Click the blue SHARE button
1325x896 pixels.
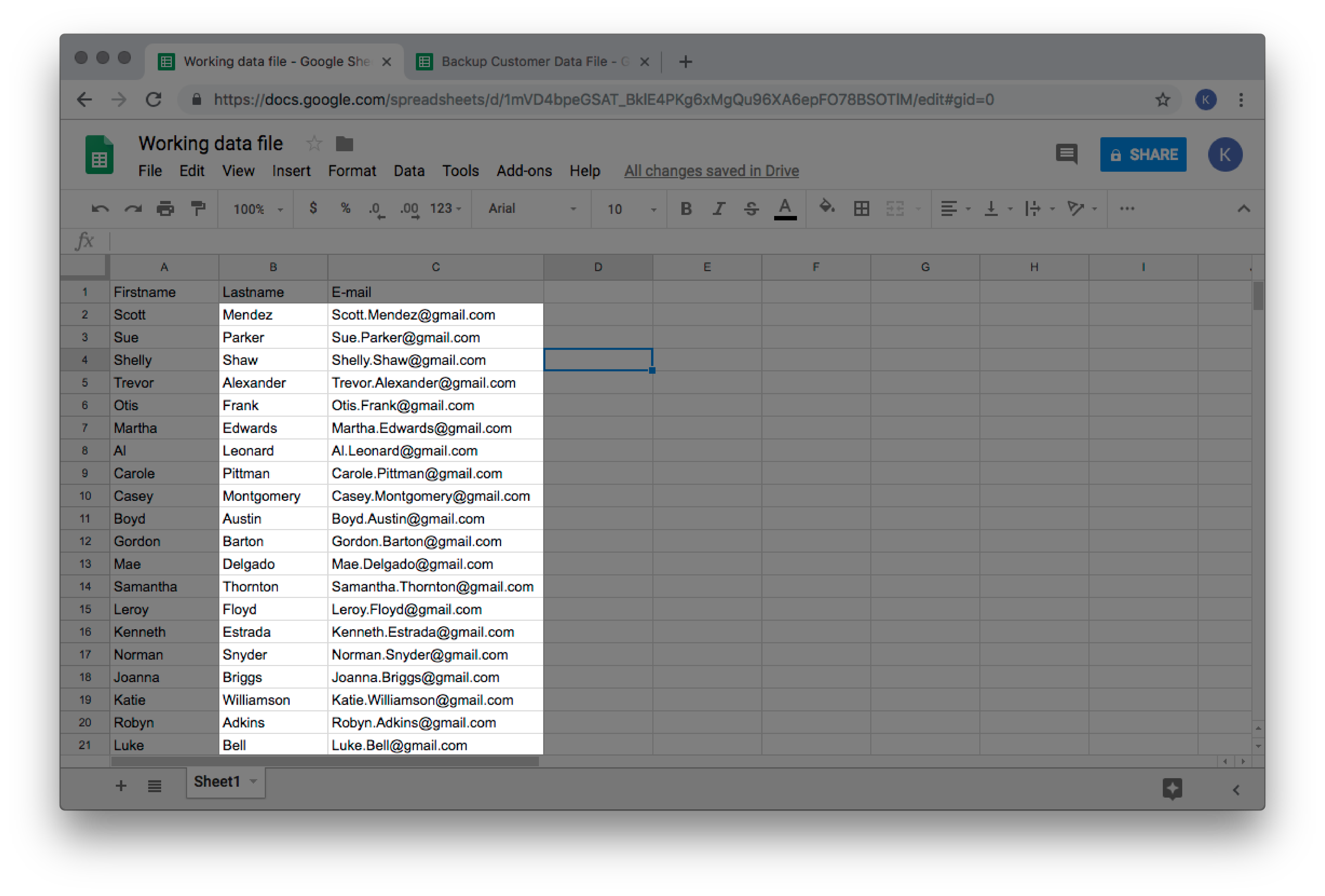coord(1143,154)
